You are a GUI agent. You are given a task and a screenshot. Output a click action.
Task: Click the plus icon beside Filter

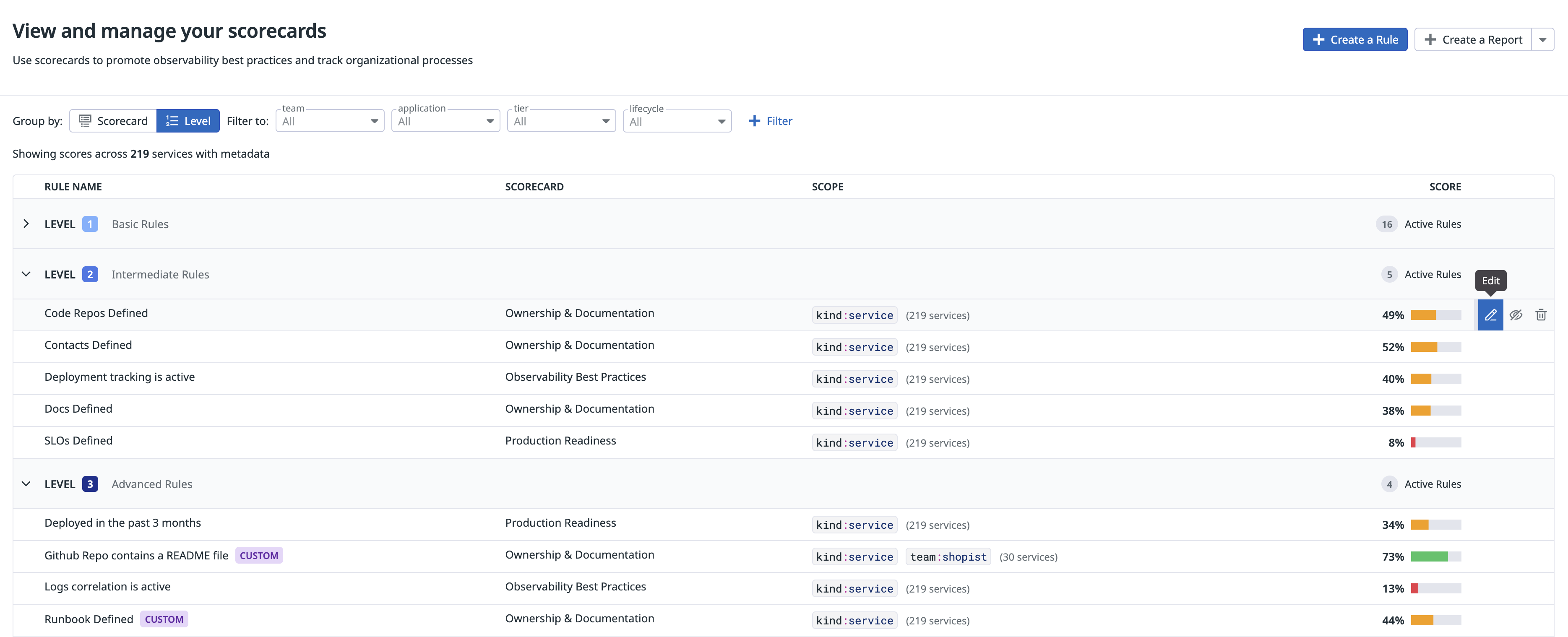[754, 121]
